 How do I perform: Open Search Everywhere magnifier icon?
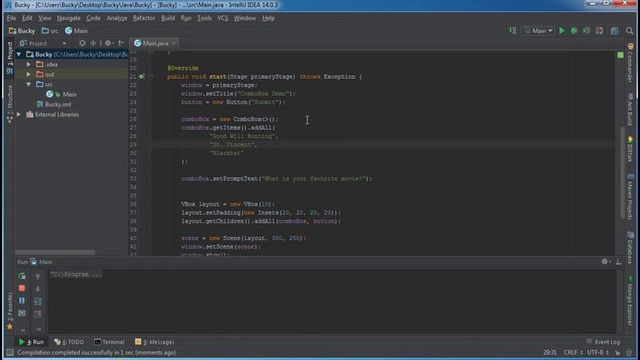pos(629,31)
